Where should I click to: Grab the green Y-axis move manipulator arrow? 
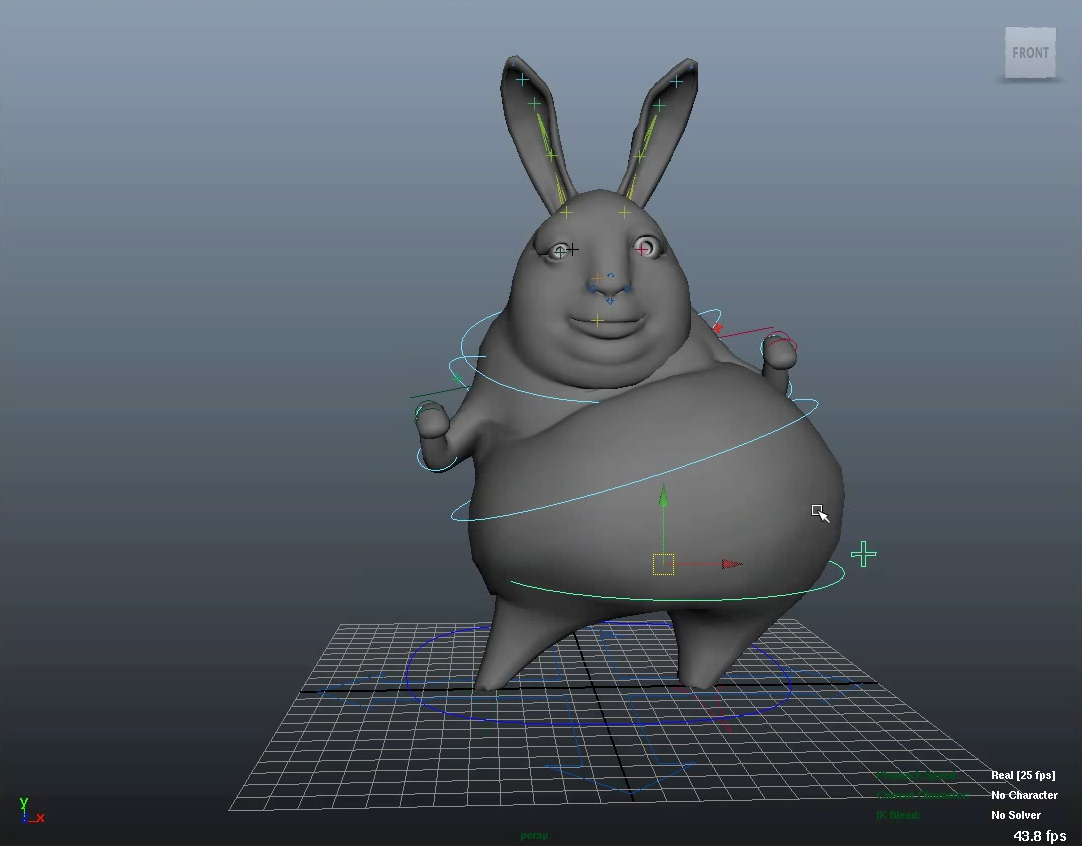(x=663, y=496)
